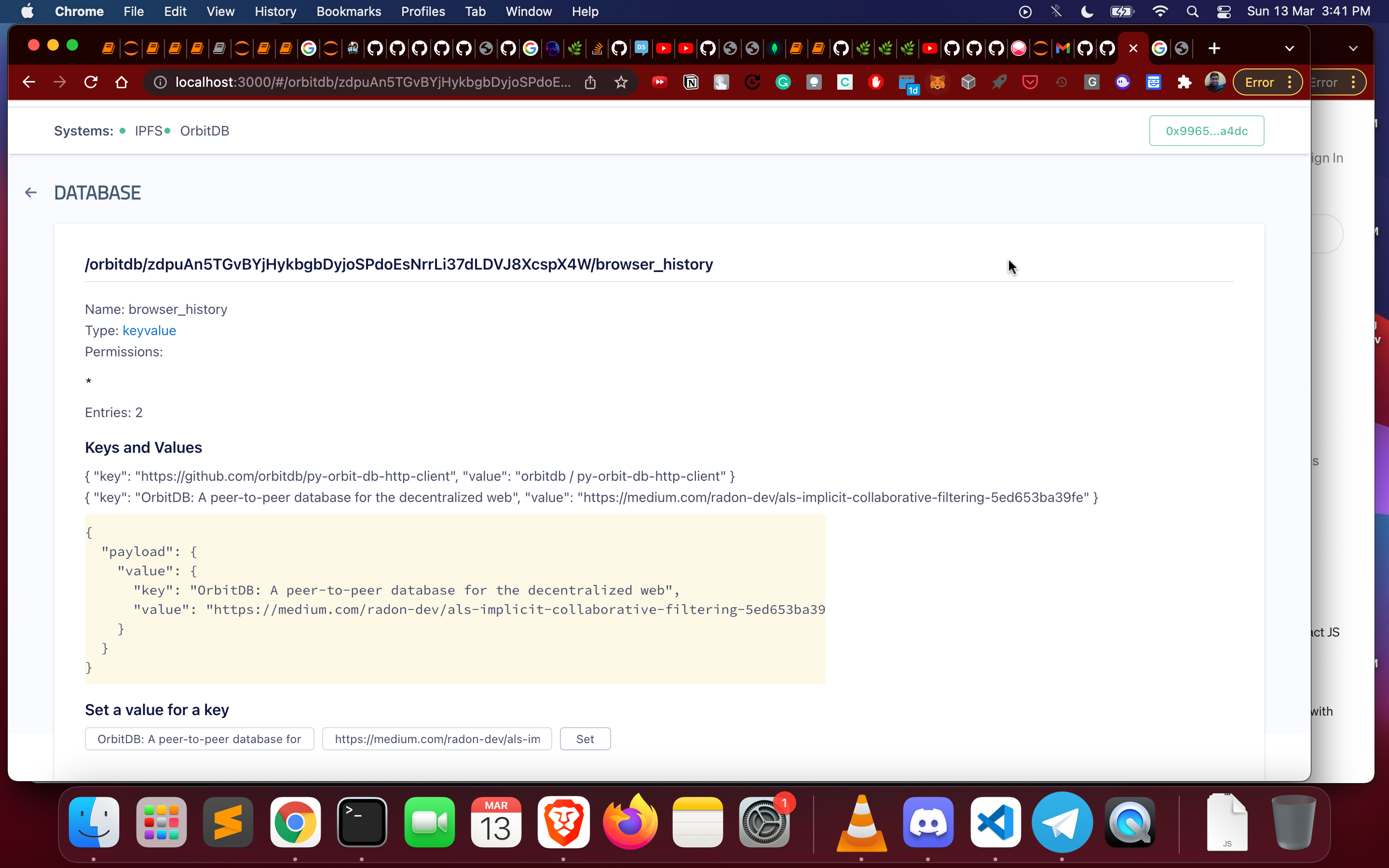Click the orbitdb database address heading
The height and width of the screenshot is (868, 1389).
[399, 265]
